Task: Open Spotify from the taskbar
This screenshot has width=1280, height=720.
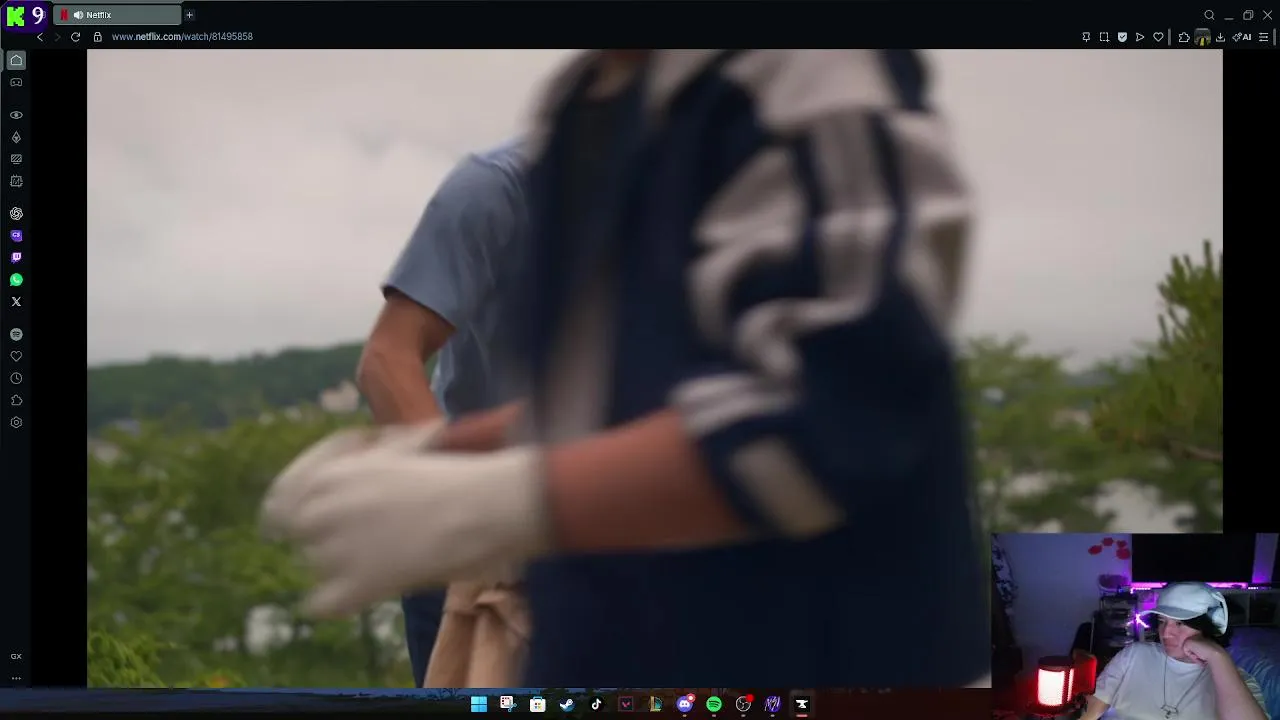Action: coord(714,704)
